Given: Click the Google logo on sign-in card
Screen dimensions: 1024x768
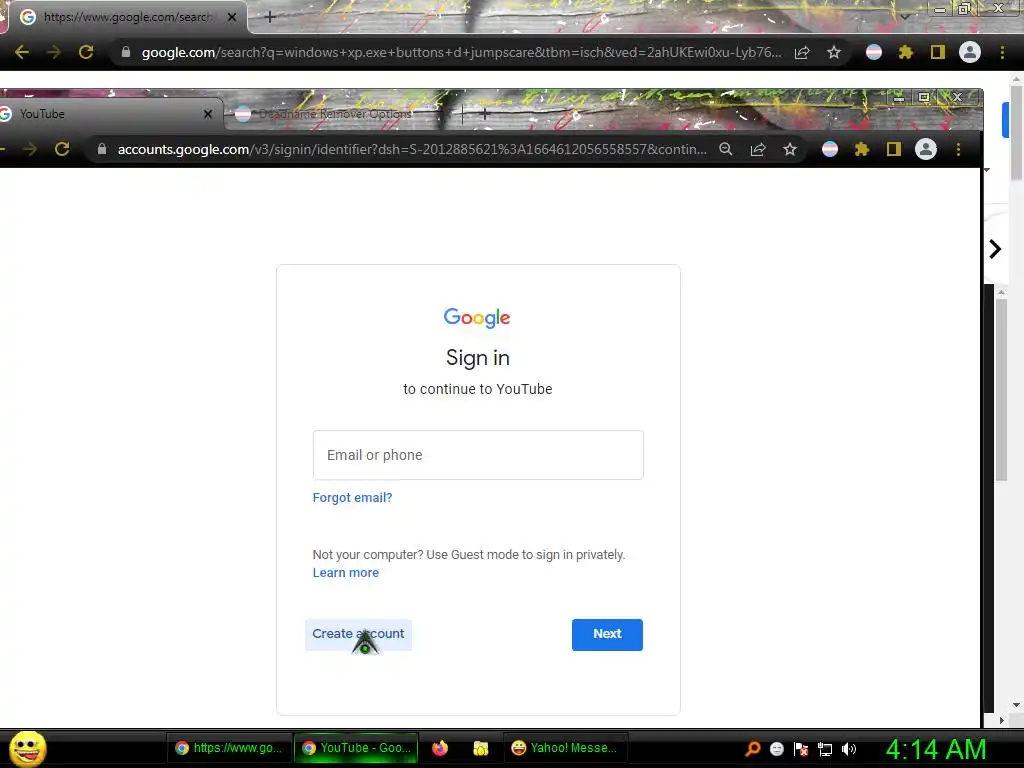Looking at the screenshot, I should click(477, 317).
